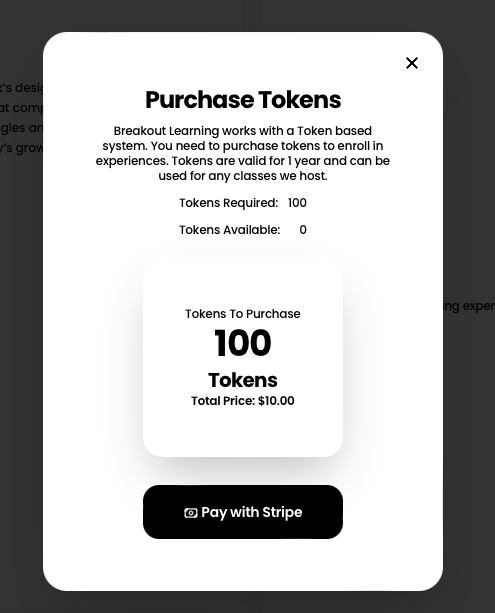Click the 100 value next to Tokens Required
Image resolution: width=495 pixels, height=613 pixels.
click(x=297, y=203)
